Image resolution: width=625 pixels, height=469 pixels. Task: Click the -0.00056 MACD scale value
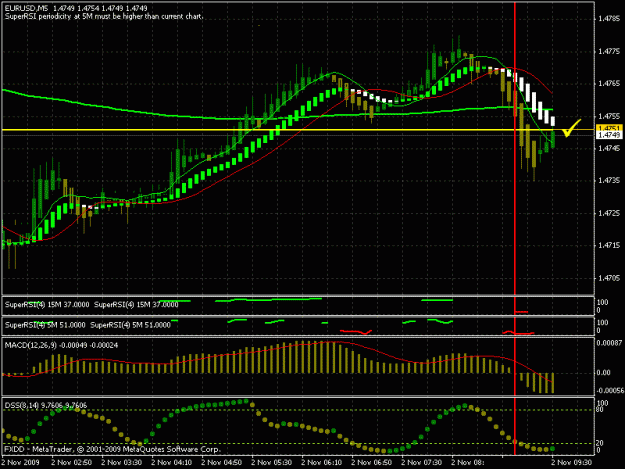coord(609,391)
